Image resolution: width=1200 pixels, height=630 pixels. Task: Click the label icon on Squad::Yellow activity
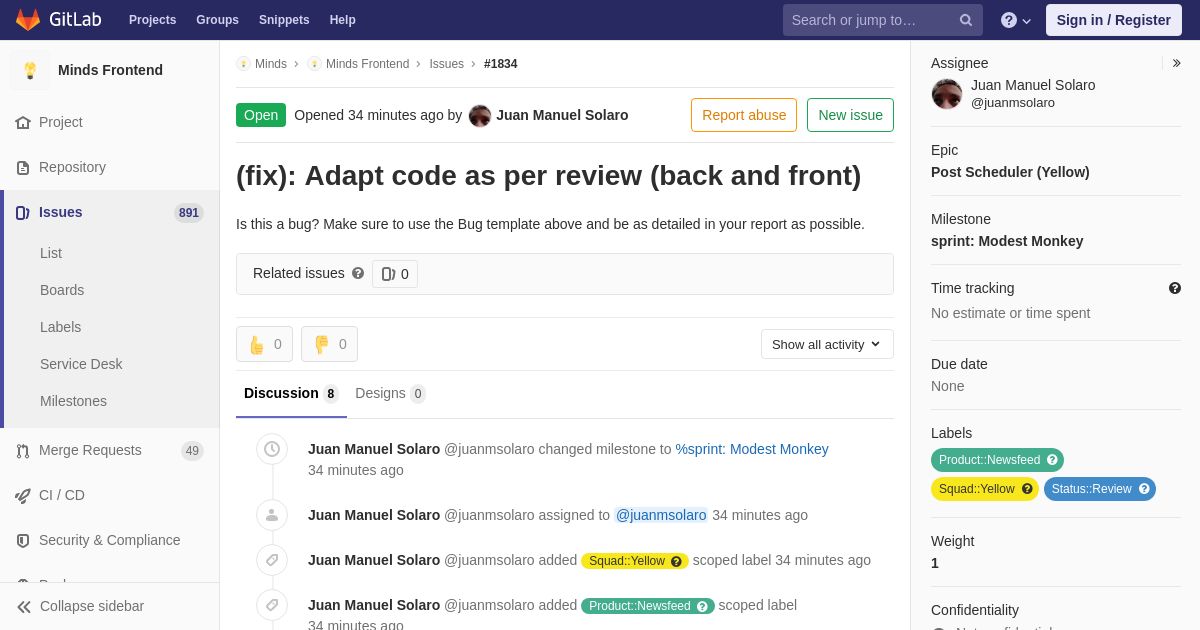[272, 560]
